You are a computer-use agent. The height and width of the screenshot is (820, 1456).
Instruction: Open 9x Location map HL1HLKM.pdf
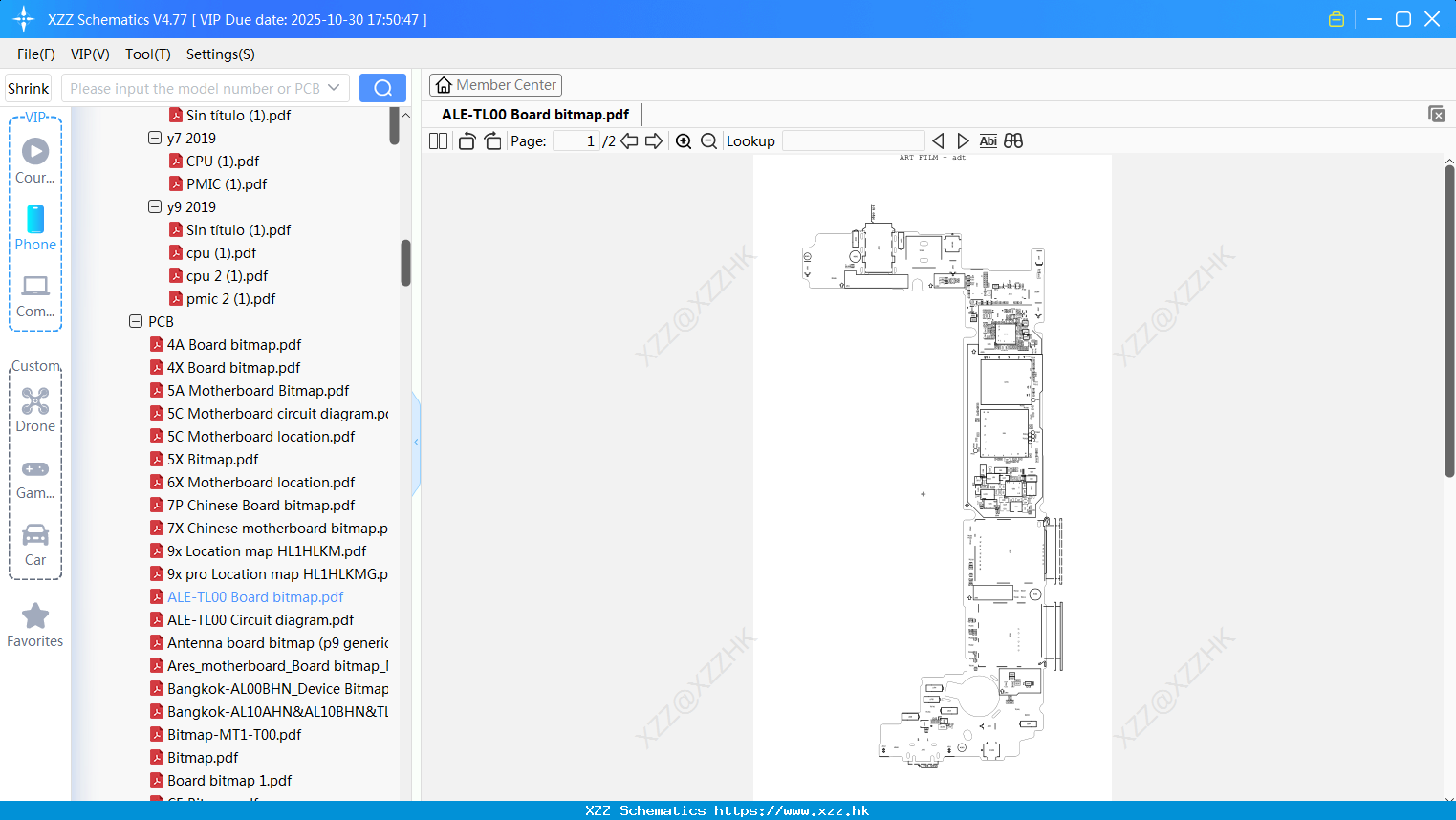click(267, 550)
